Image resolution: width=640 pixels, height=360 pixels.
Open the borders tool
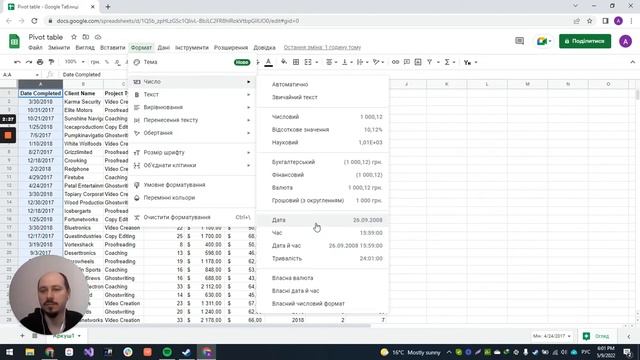pos(296,62)
